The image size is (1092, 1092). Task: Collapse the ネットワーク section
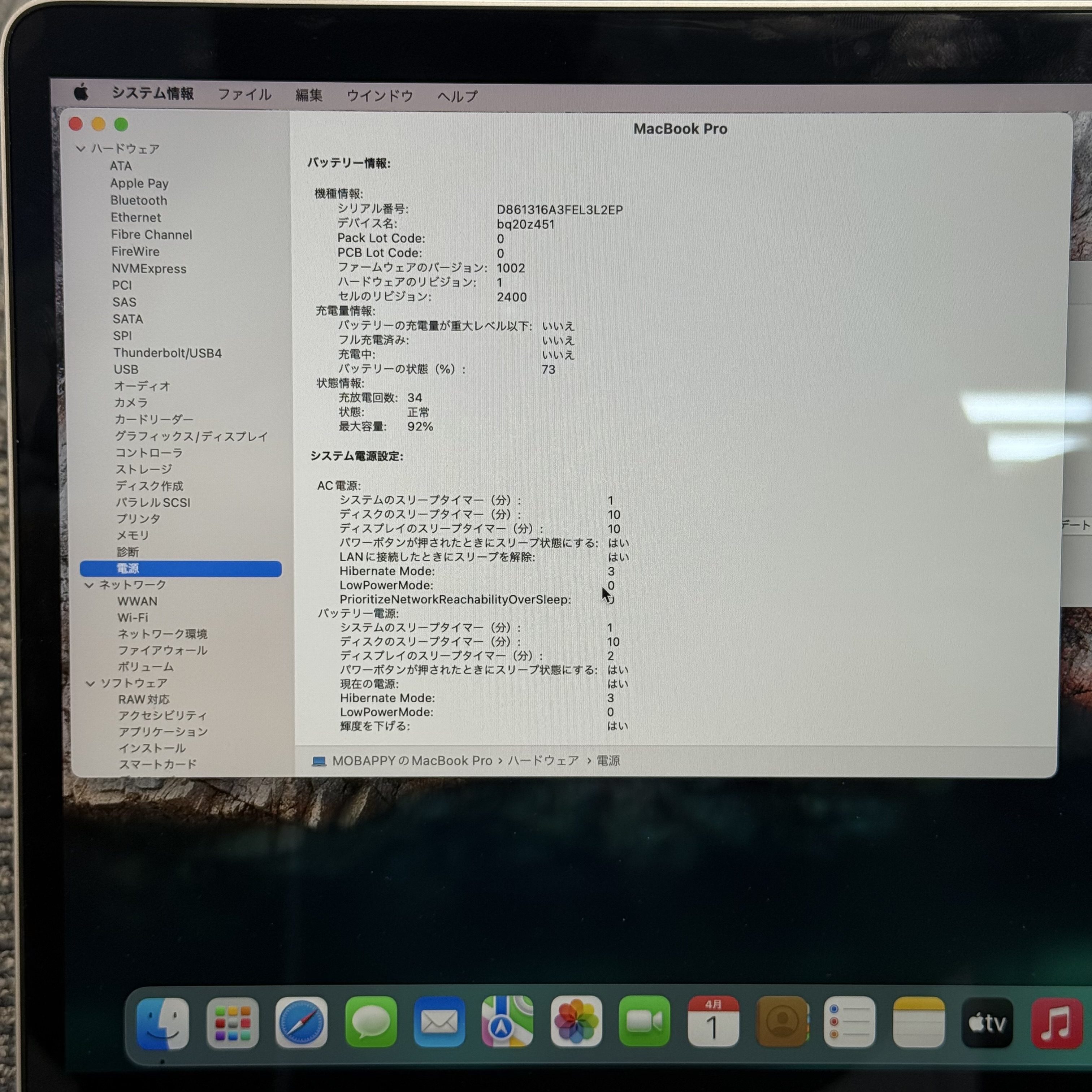pos(89,585)
